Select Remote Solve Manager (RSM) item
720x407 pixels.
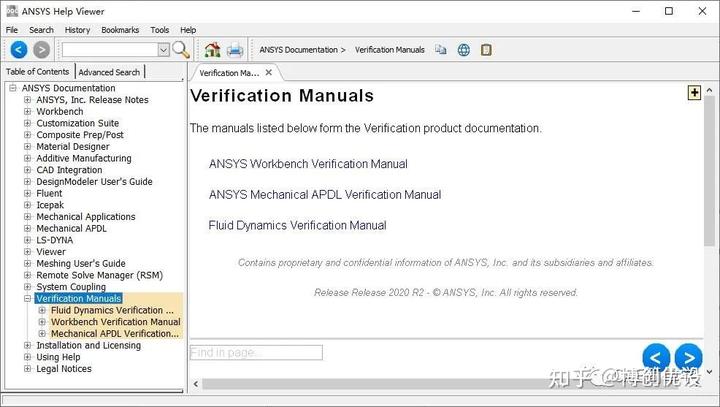(100, 275)
